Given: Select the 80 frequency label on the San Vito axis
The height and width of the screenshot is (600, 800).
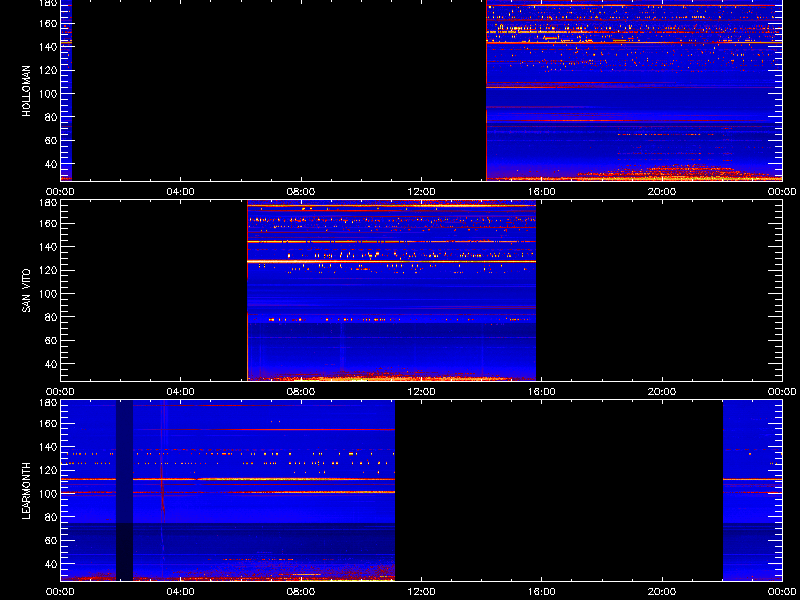Looking at the screenshot, I should pos(52,317).
